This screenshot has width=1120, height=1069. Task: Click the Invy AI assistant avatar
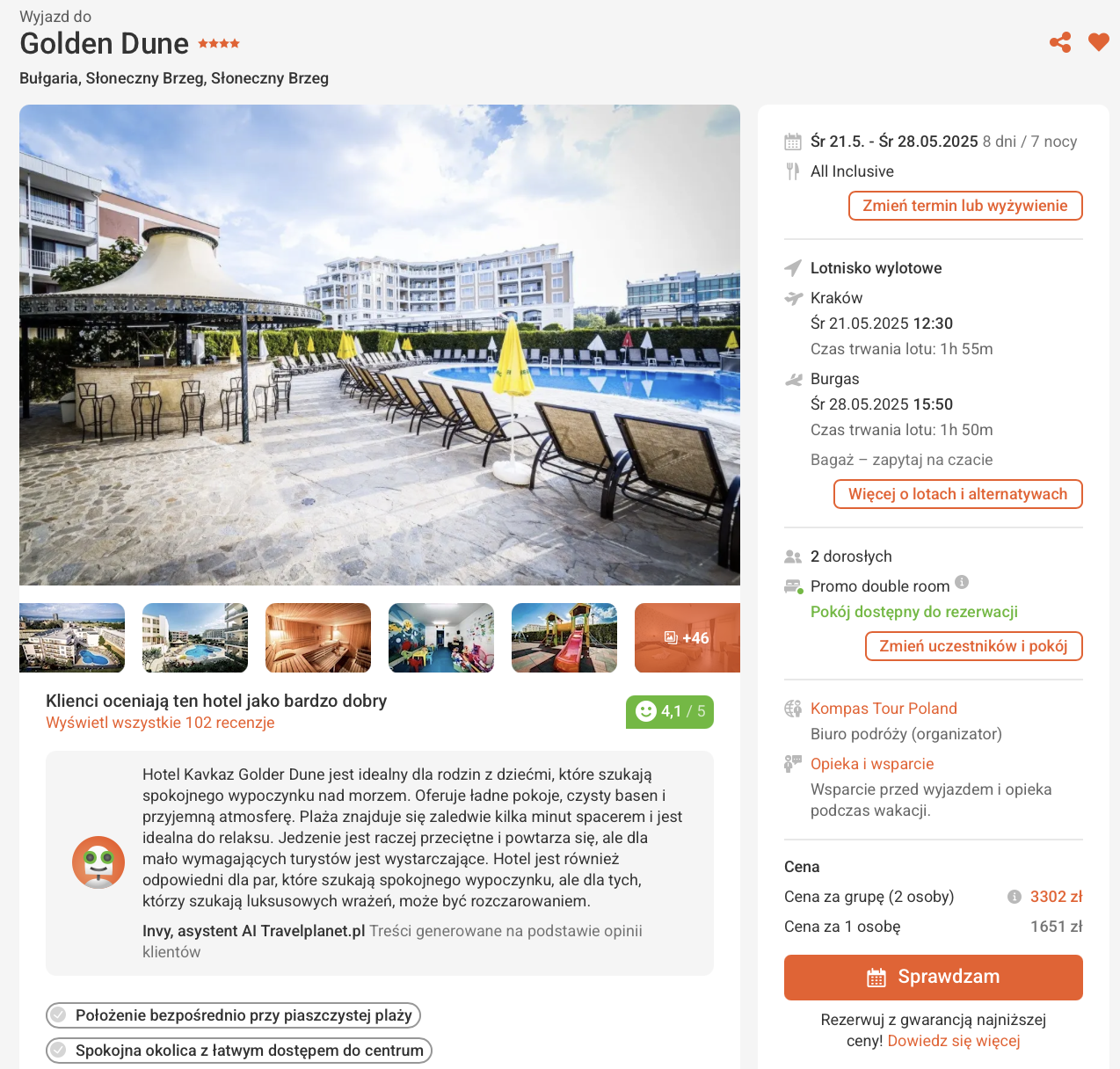coord(98,862)
